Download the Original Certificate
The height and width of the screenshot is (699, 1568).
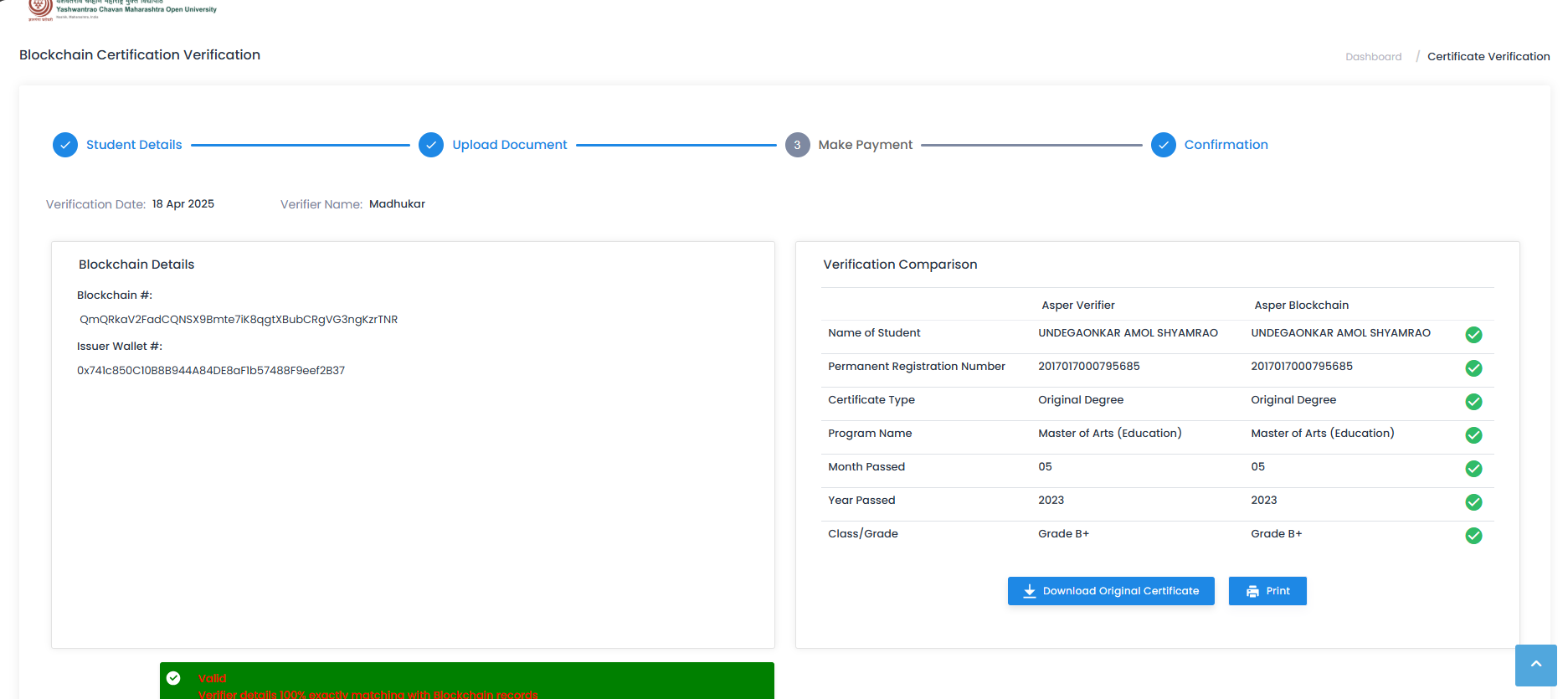pos(1111,591)
